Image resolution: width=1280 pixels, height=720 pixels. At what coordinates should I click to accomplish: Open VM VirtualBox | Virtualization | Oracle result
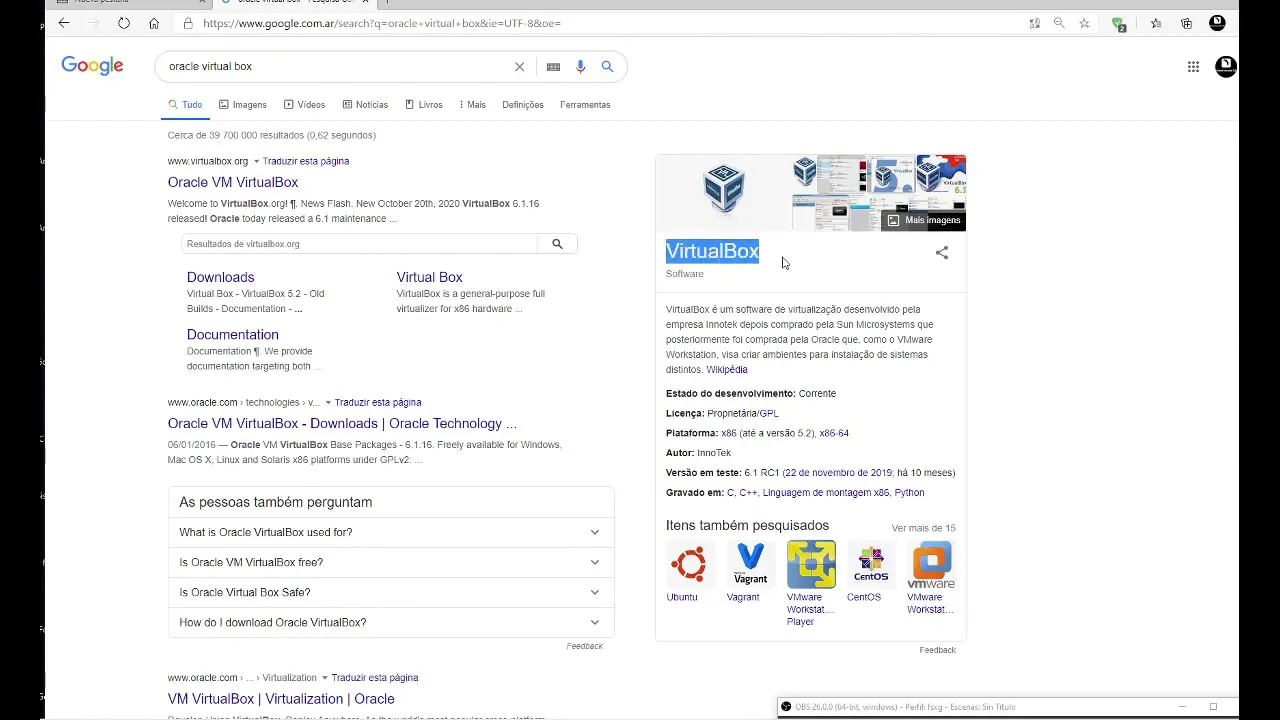(281, 699)
